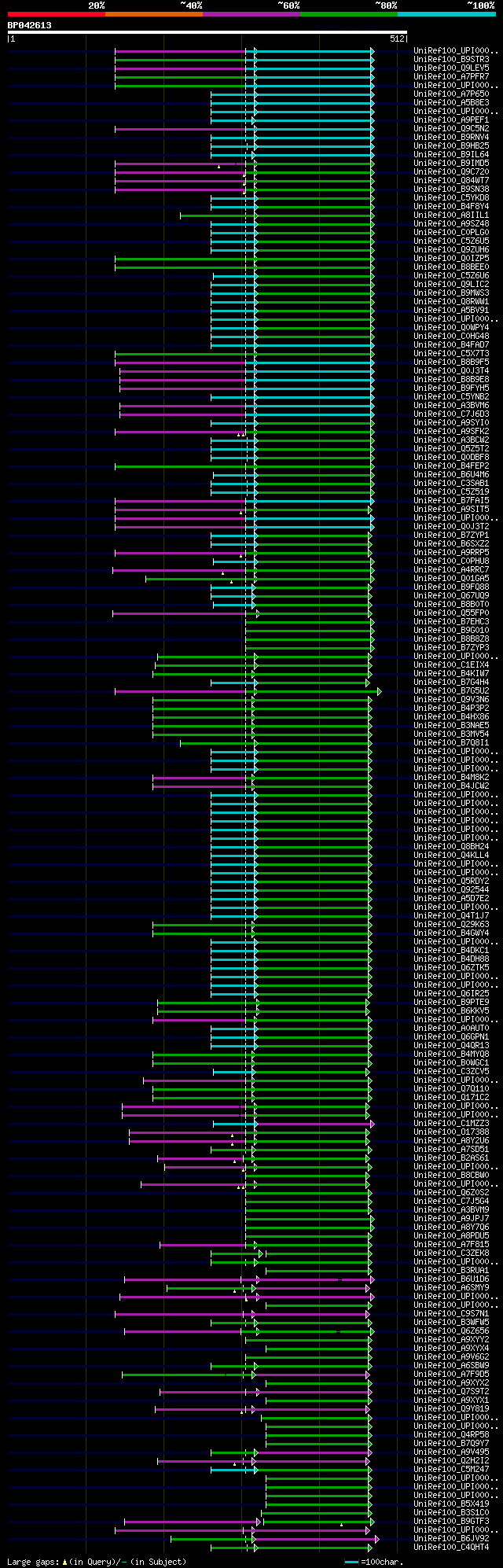Click the hit label UniRef100_B5X419

451,1504
